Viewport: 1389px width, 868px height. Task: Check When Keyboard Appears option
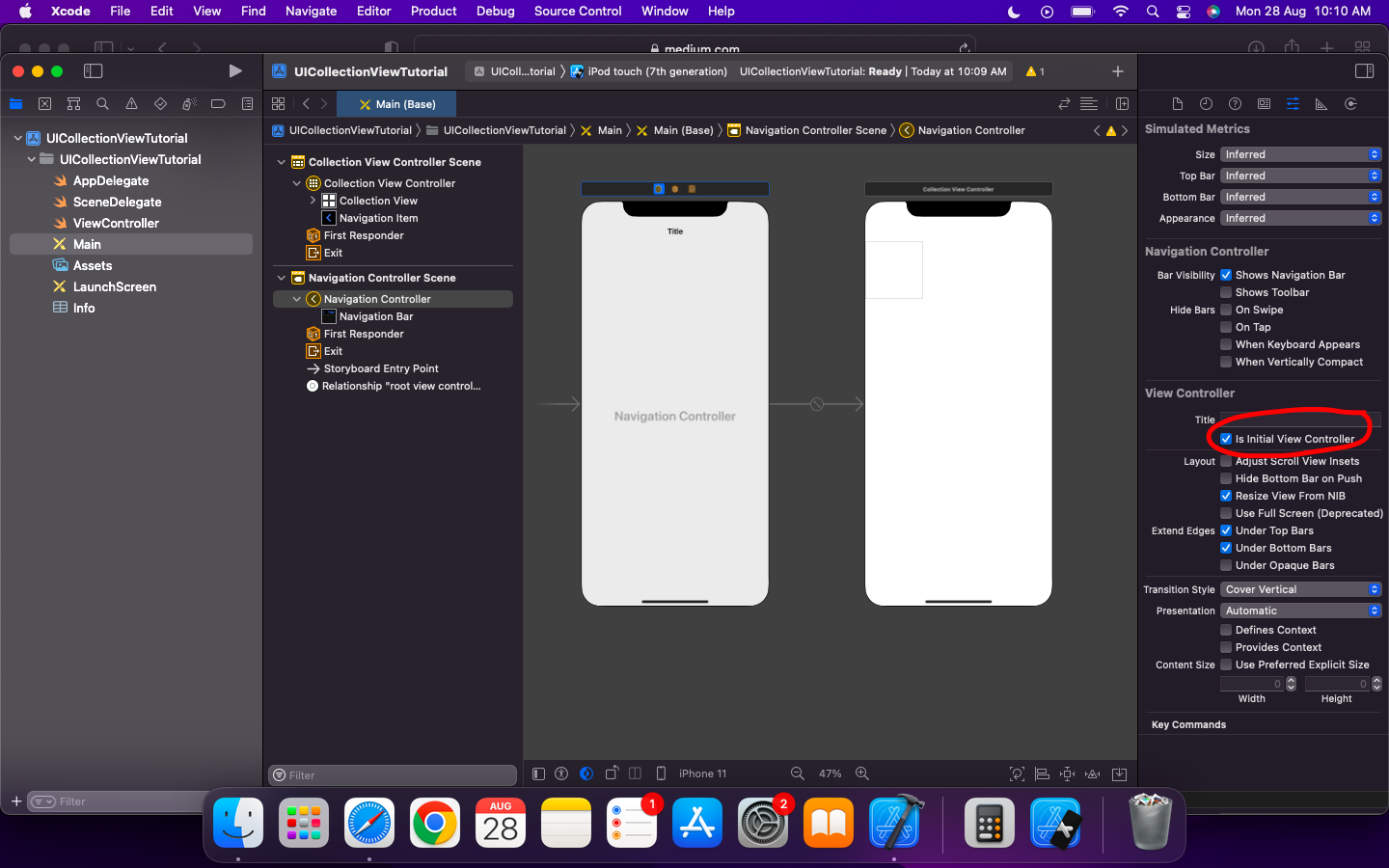point(1226,344)
